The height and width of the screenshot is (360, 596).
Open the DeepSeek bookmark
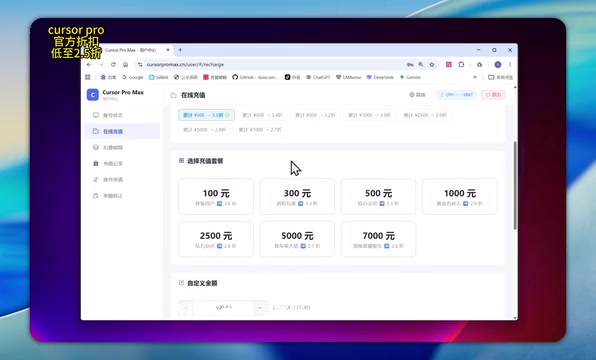point(380,77)
